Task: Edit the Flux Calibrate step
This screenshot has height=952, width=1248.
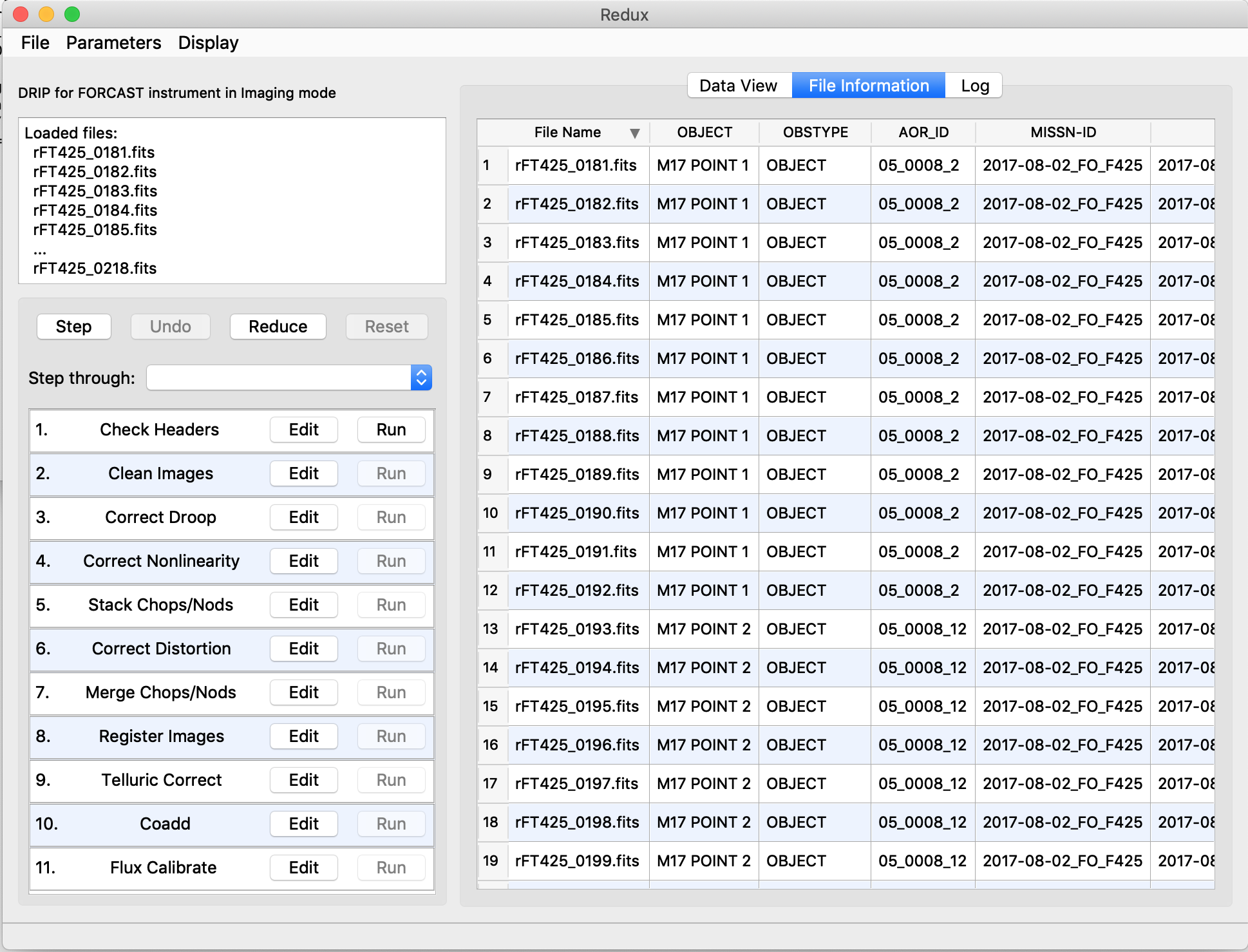Action: (303, 868)
